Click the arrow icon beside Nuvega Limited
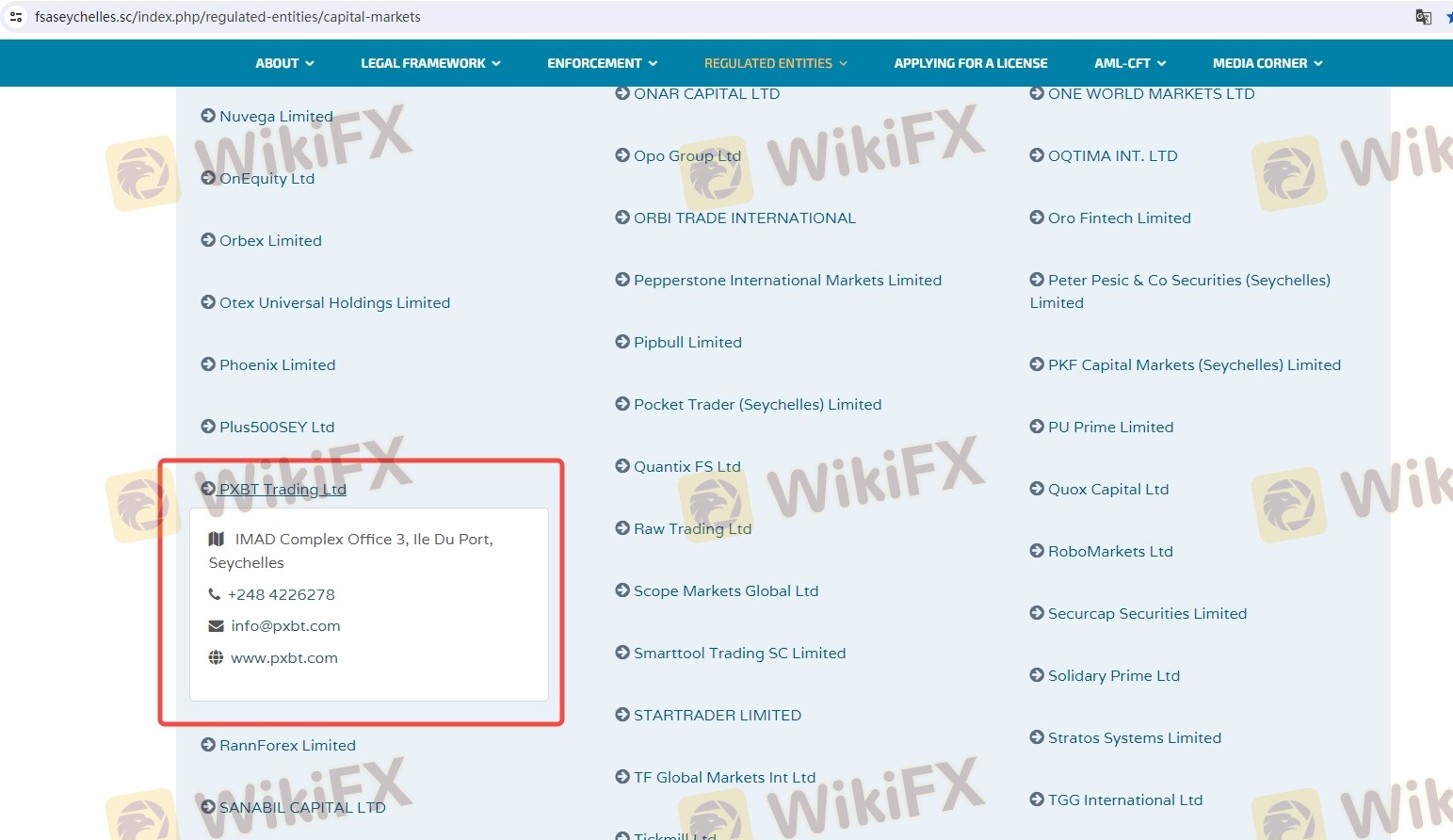The width and height of the screenshot is (1453, 840). [x=208, y=116]
